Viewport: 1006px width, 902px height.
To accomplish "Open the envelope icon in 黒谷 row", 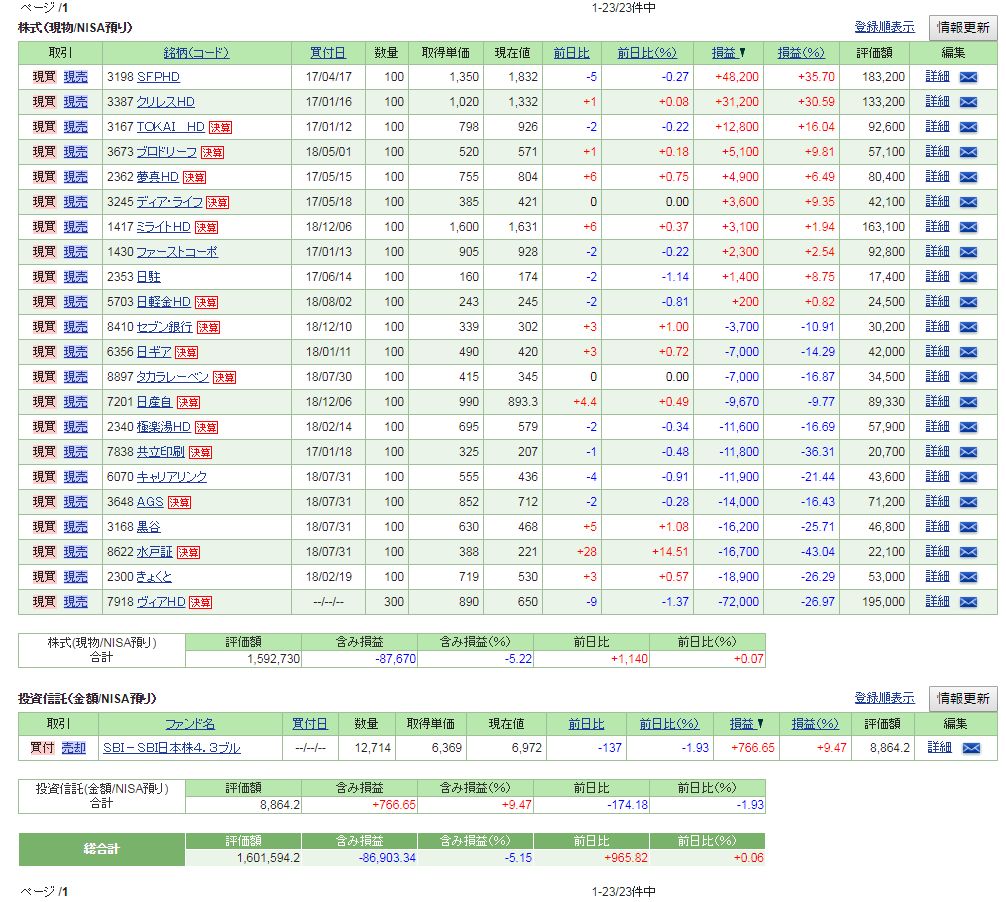I will [968, 527].
